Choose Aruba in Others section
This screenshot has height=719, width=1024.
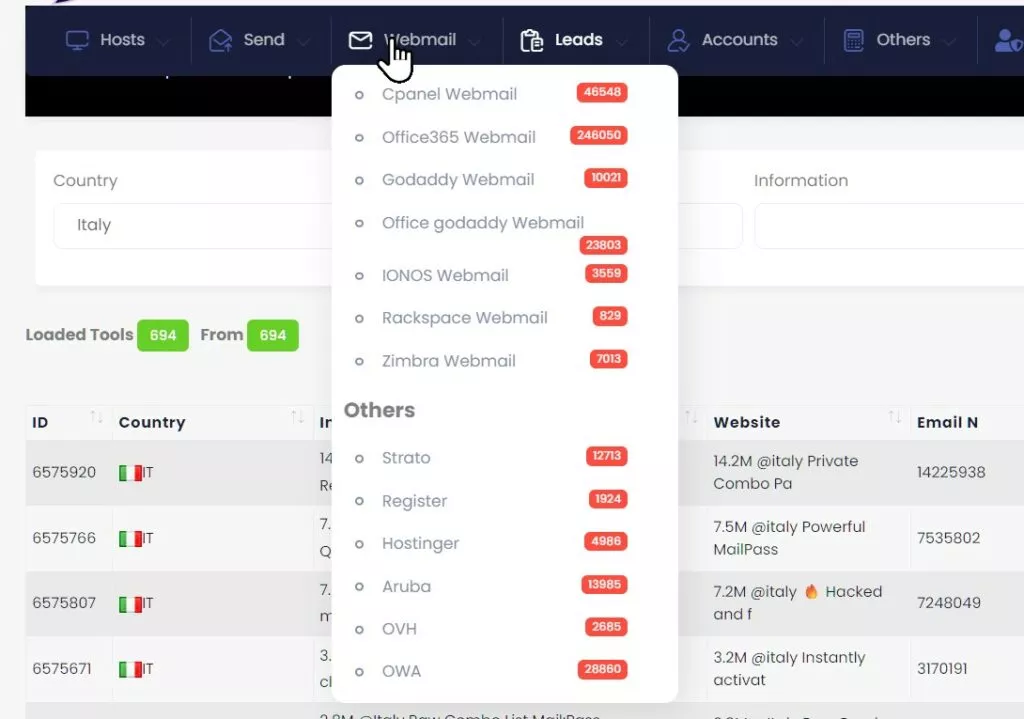406,586
